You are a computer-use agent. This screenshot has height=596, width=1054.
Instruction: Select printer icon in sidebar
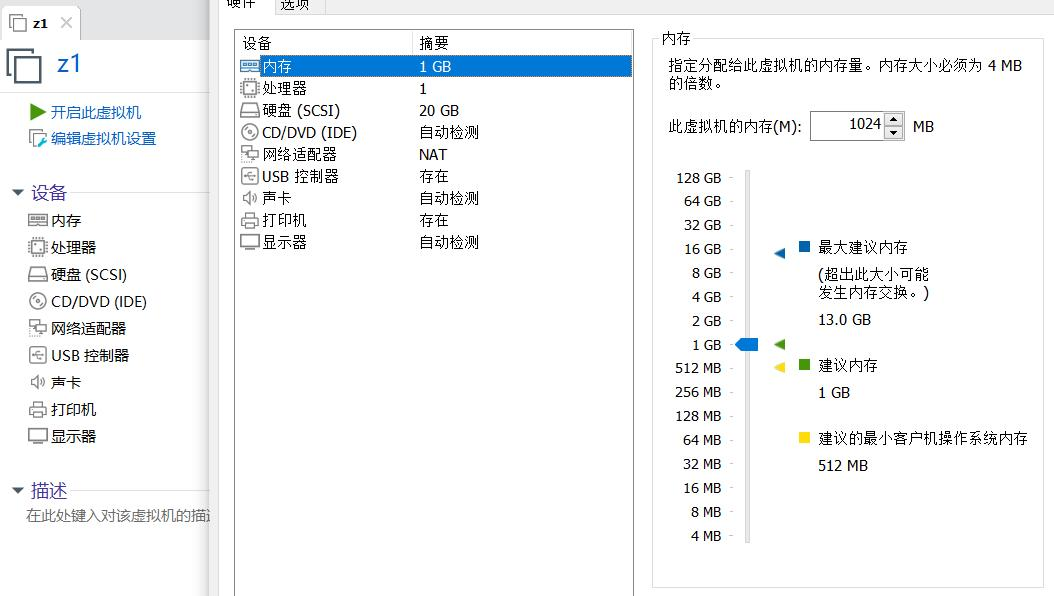point(37,409)
